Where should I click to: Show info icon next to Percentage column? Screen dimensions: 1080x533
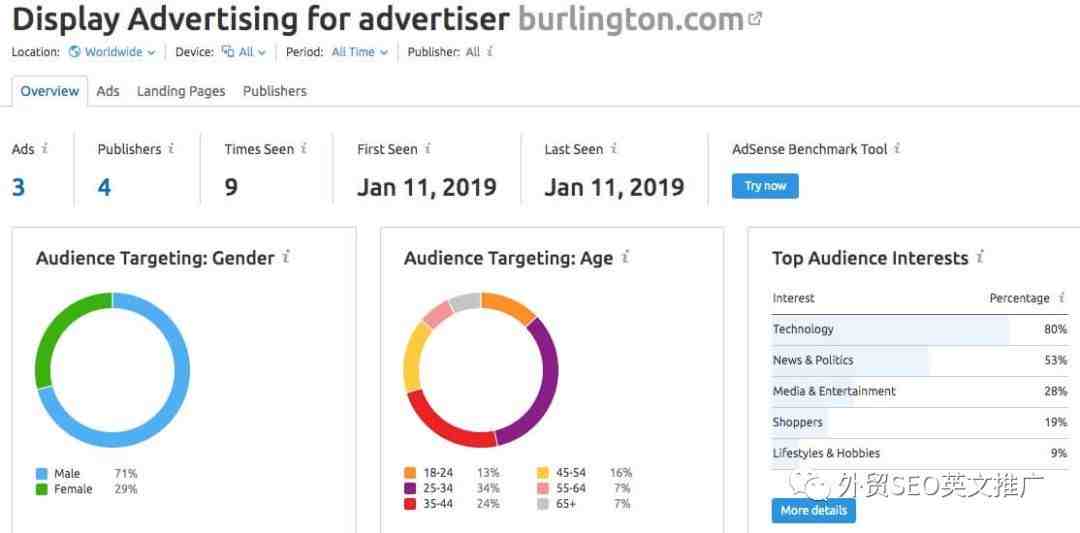[x=1062, y=297]
